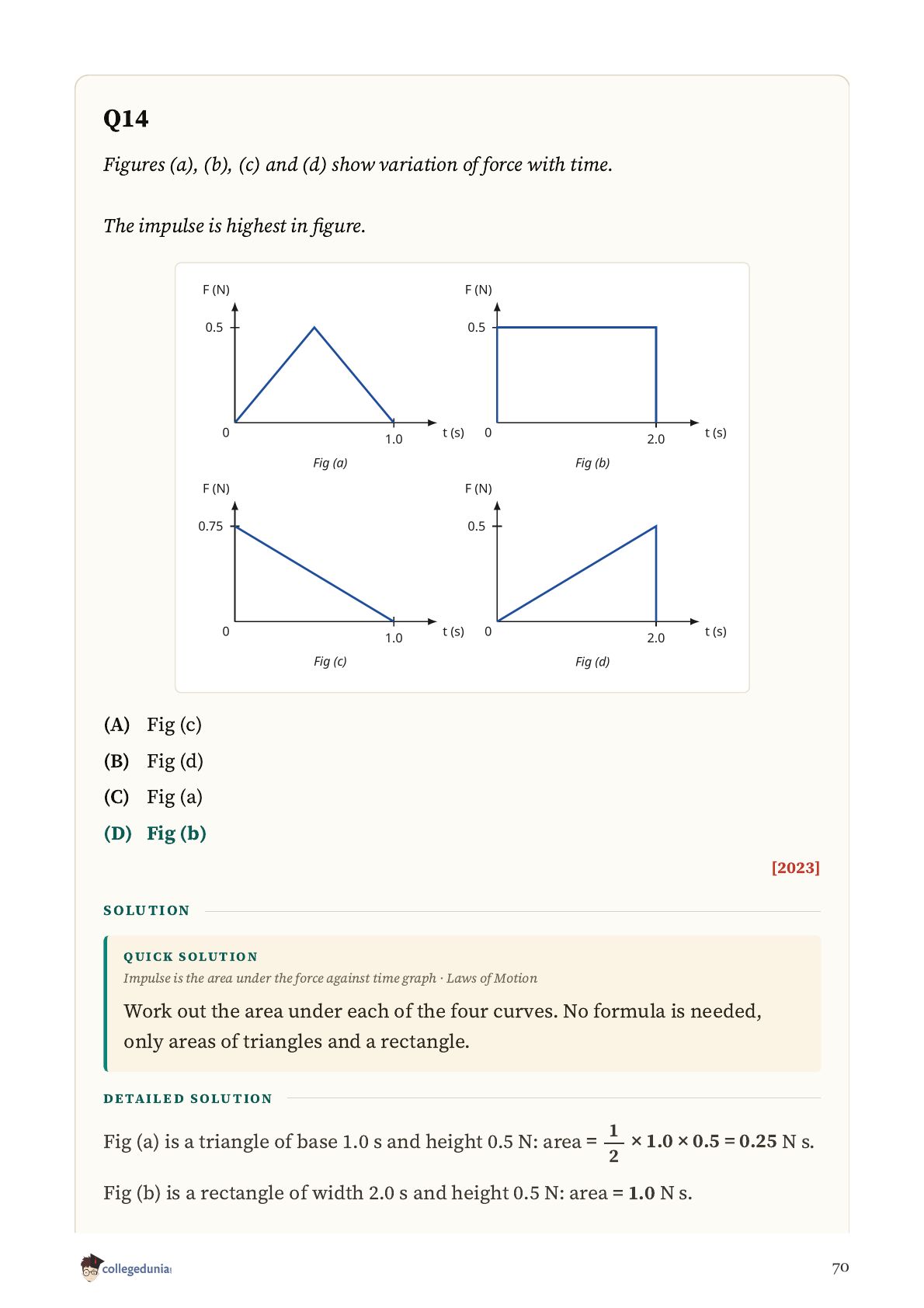This screenshot has width=924, height=1308.
Task: Click page number 70
Action: click(x=840, y=1268)
